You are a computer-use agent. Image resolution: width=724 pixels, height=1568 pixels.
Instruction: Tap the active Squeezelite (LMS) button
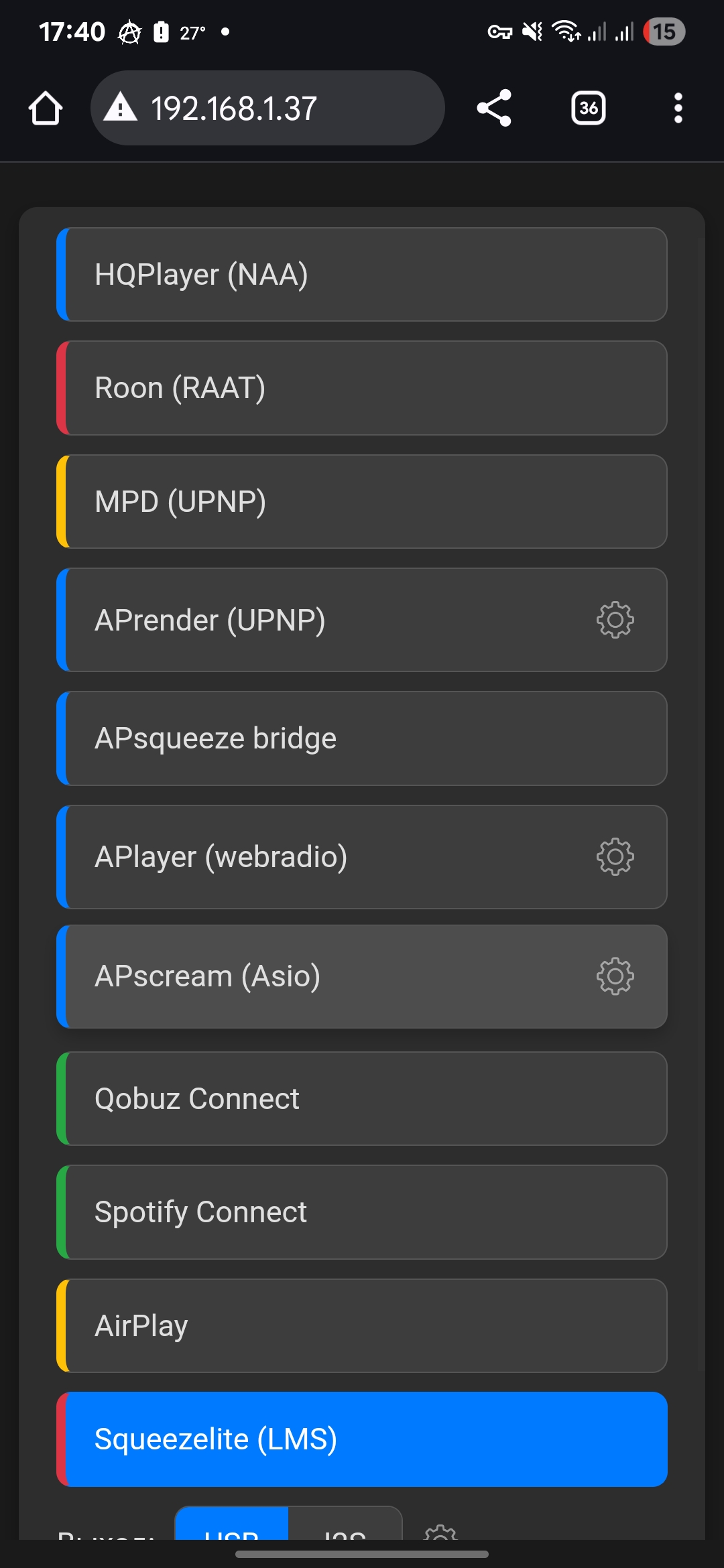362,1439
